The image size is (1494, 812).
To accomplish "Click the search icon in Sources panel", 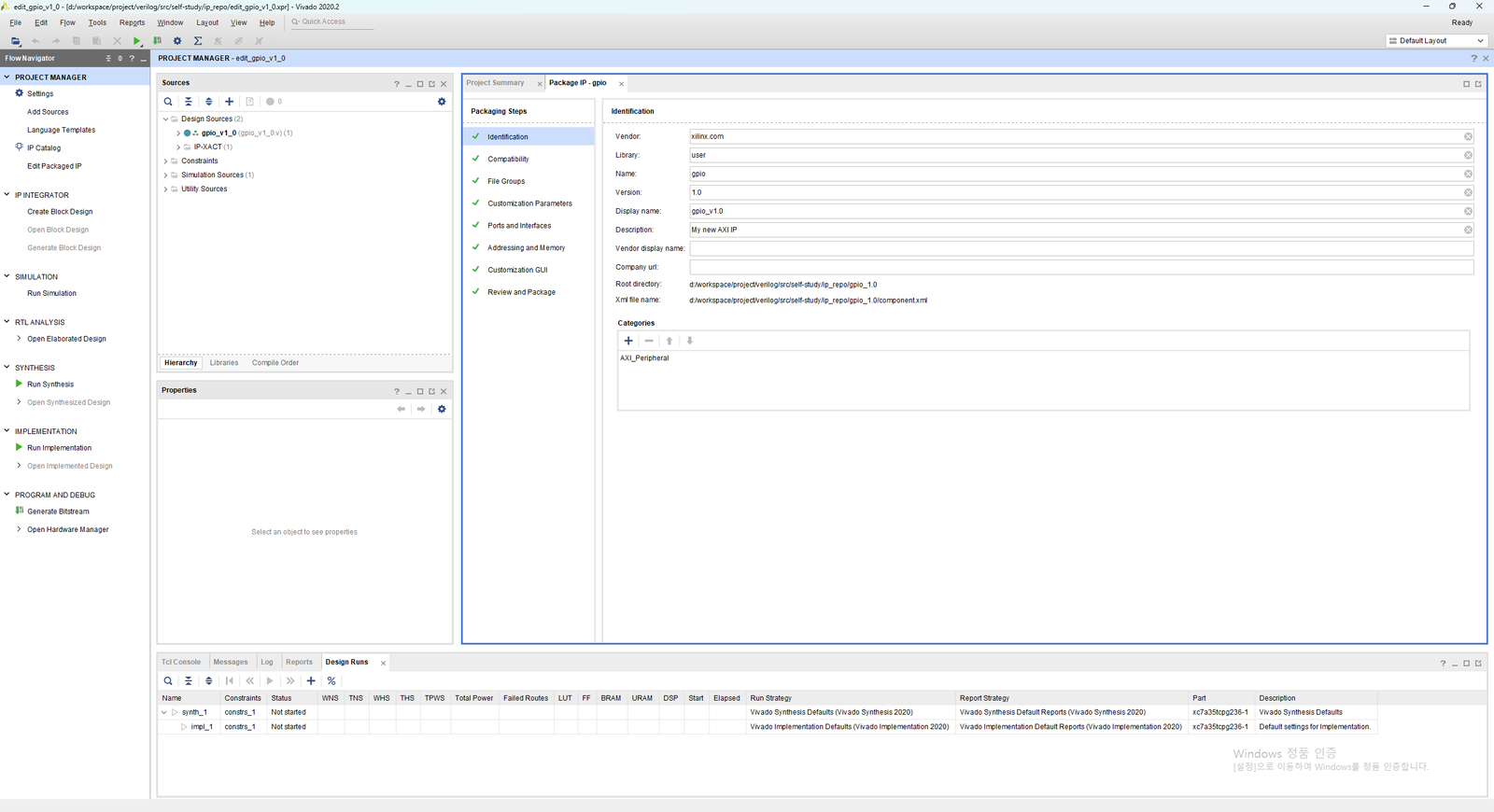I will click(x=168, y=102).
